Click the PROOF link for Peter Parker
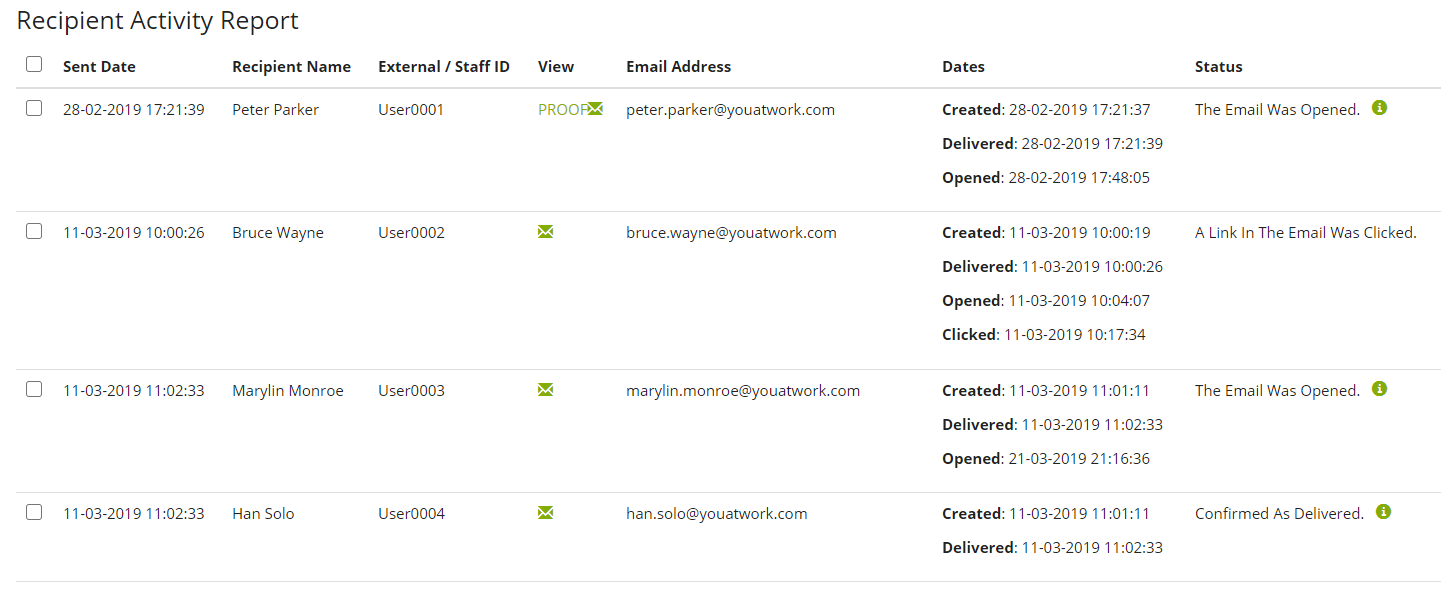The width and height of the screenshot is (1453, 591). coord(562,110)
